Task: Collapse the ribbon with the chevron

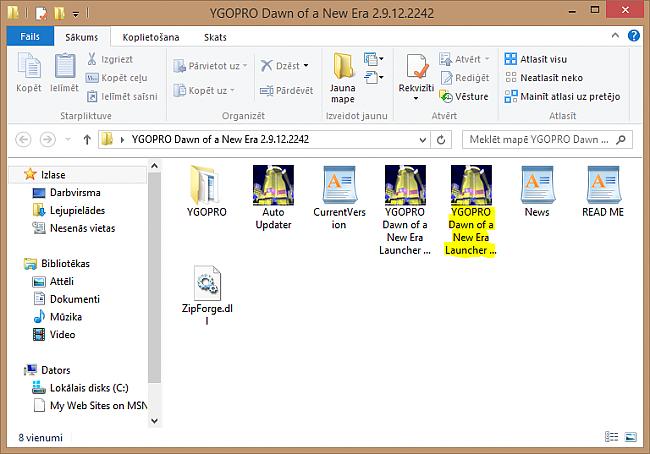Action: point(615,36)
